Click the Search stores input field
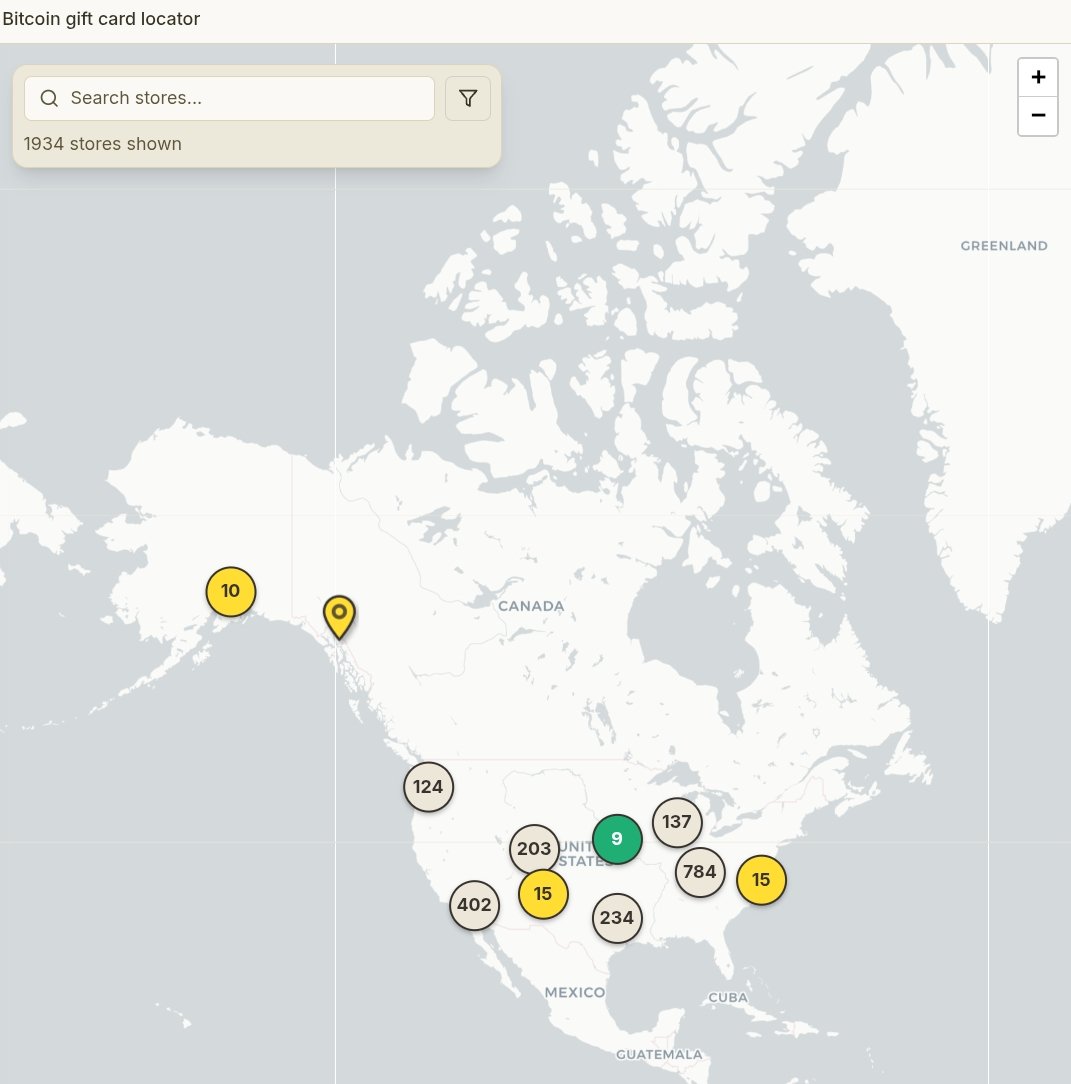The image size is (1071, 1084). click(x=230, y=98)
